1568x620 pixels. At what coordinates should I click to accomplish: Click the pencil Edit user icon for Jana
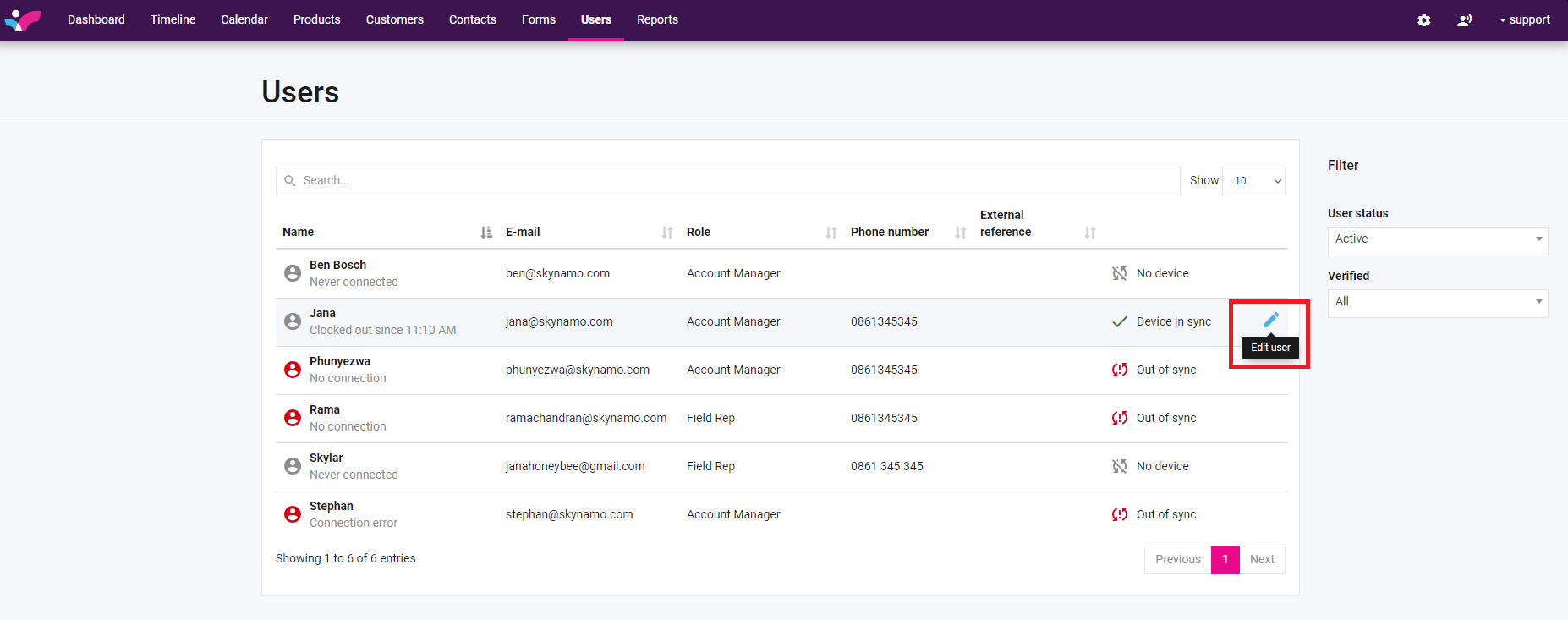tap(1270, 320)
